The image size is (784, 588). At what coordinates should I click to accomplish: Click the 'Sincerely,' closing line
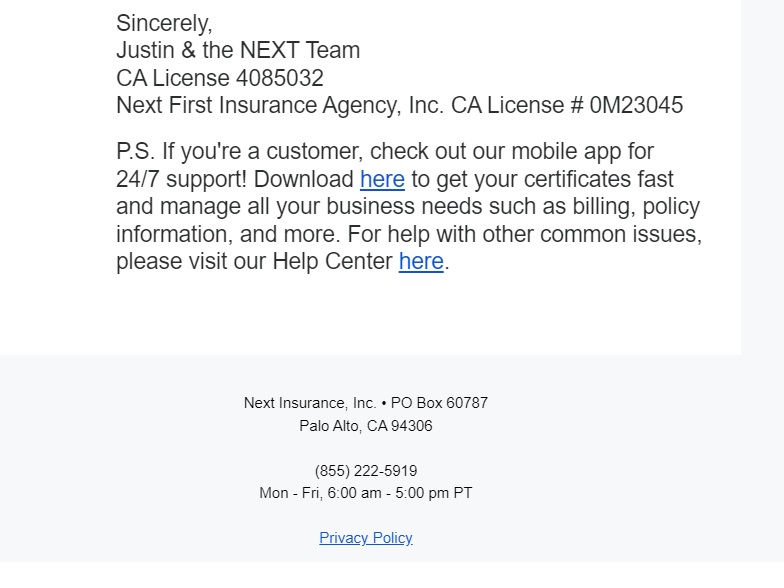point(164,24)
